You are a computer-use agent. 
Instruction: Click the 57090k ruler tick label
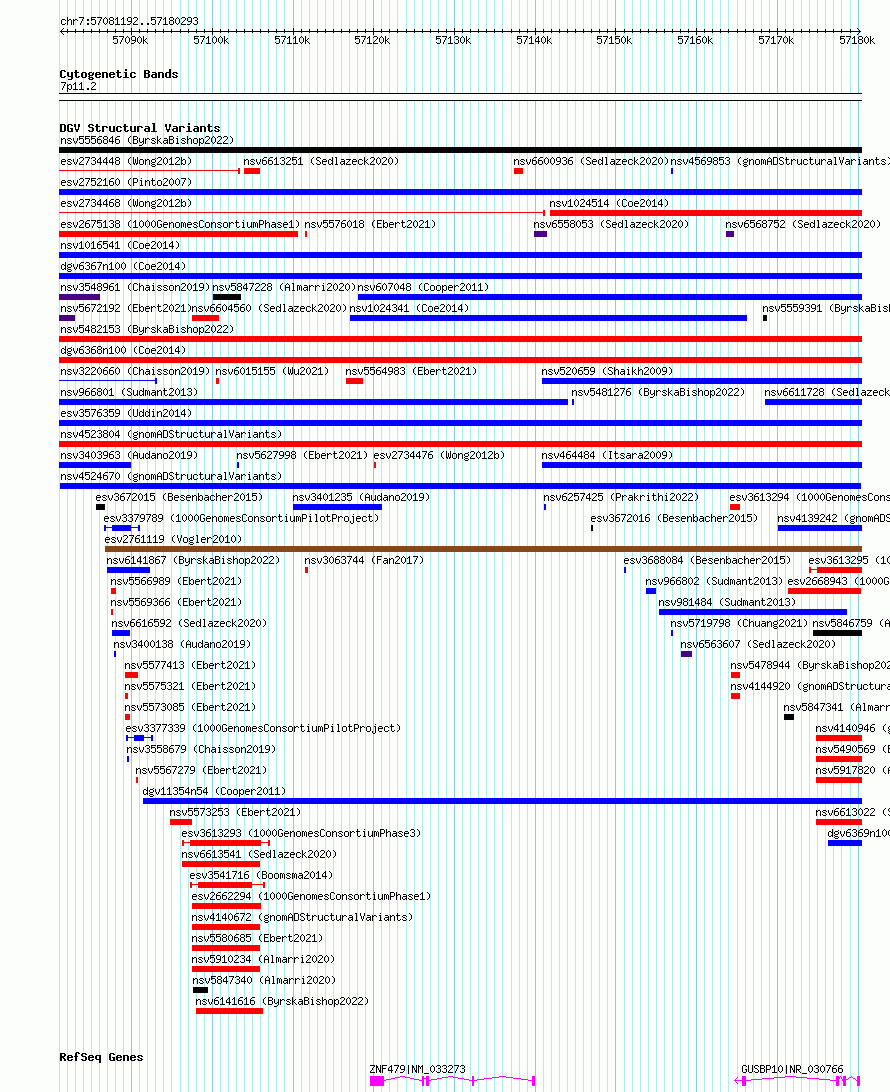(130, 40)
